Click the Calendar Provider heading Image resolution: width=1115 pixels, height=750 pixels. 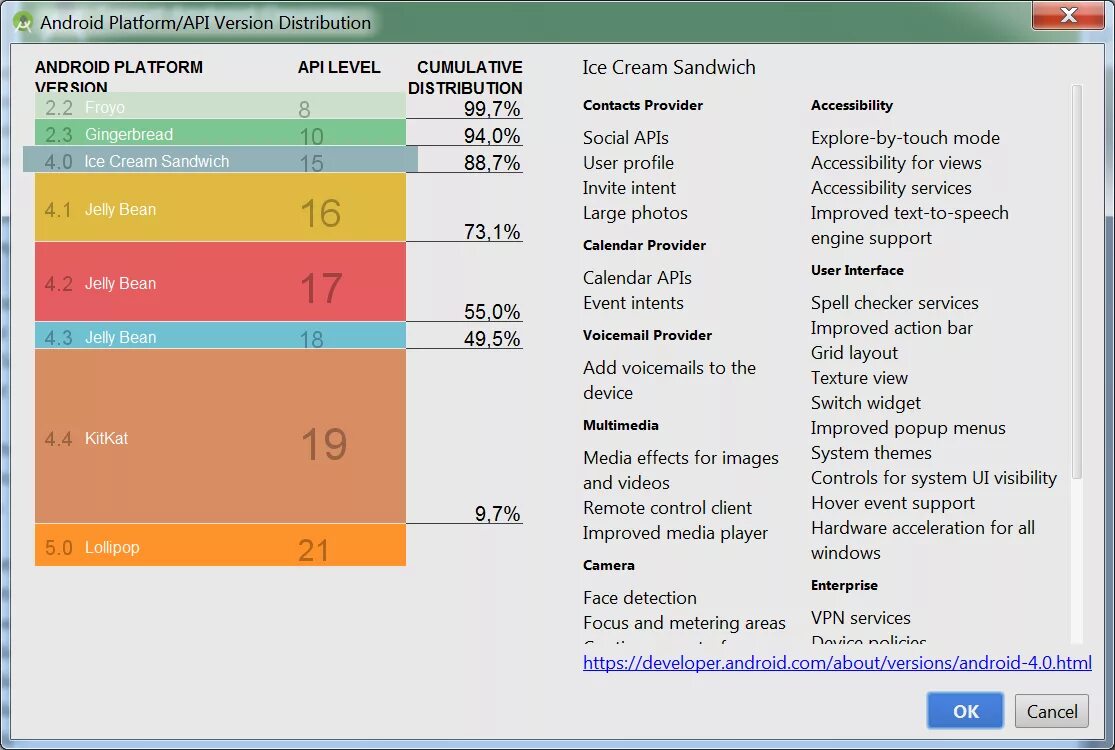click(x=644, y=245)
